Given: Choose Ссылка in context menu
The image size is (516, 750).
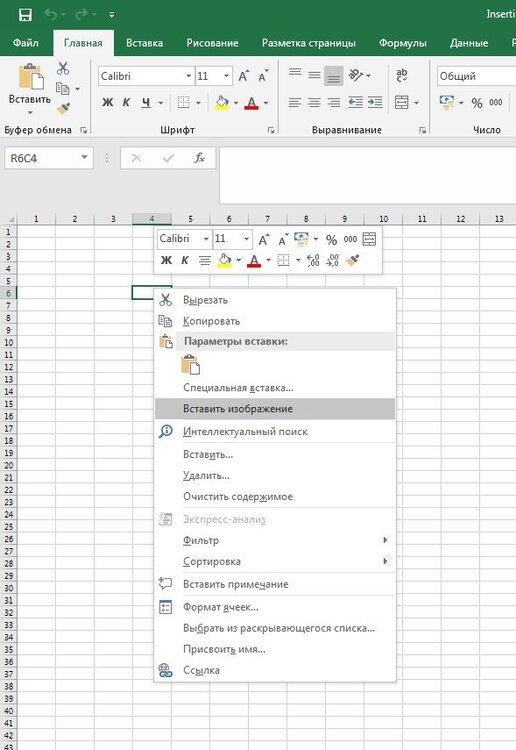Looking at the screenshot, I should click(275, 670).
